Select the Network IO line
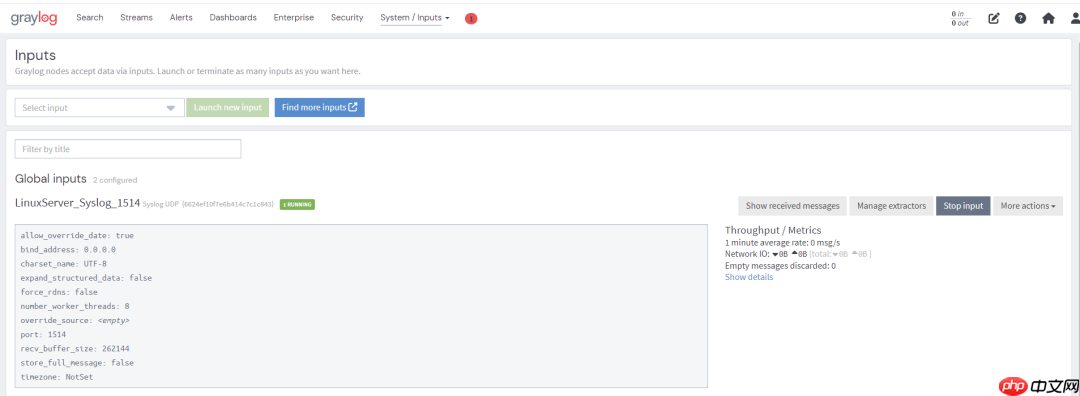1080x396 pixels. coord(799,254)
